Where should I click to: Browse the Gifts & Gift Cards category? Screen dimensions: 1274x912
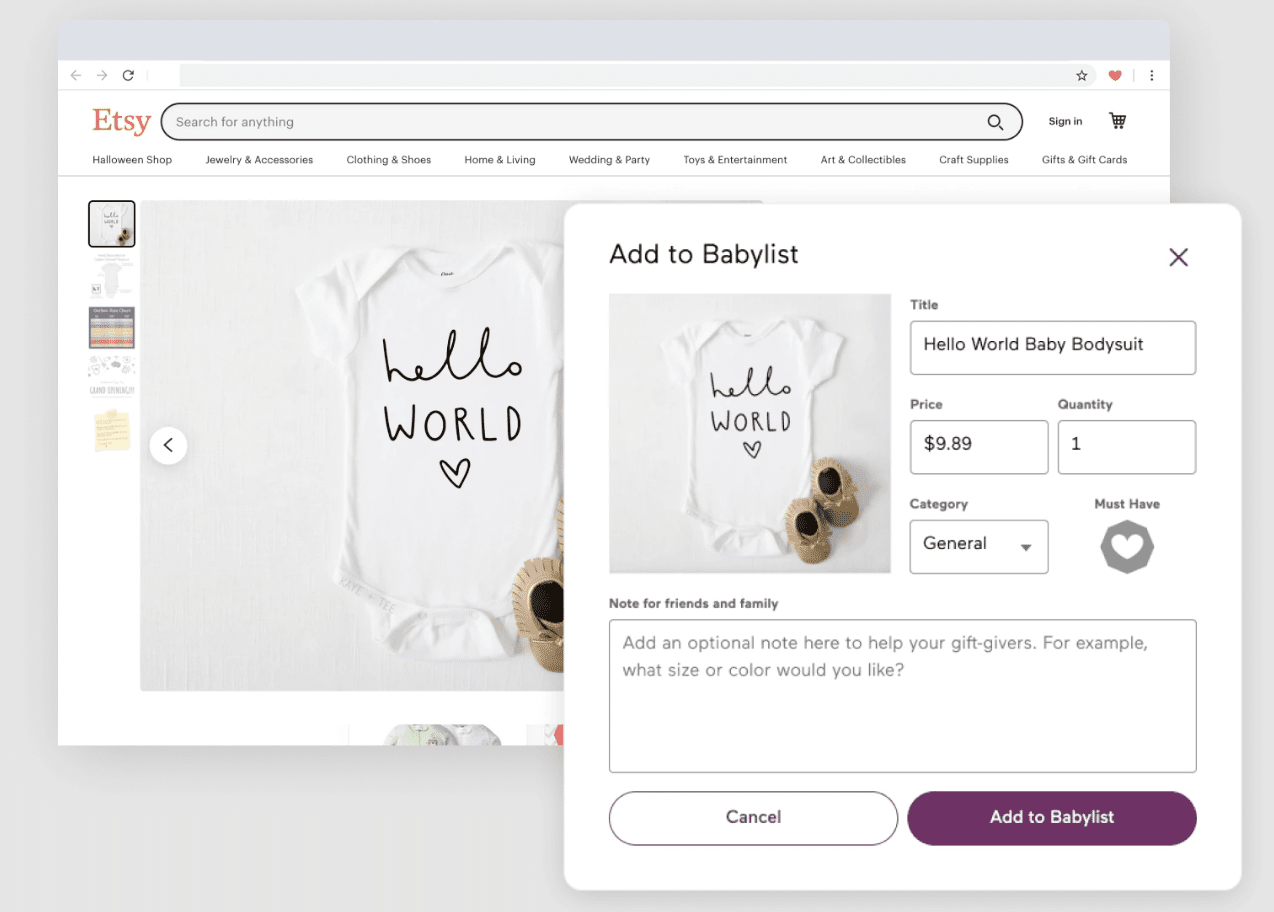click(1084, 159)
